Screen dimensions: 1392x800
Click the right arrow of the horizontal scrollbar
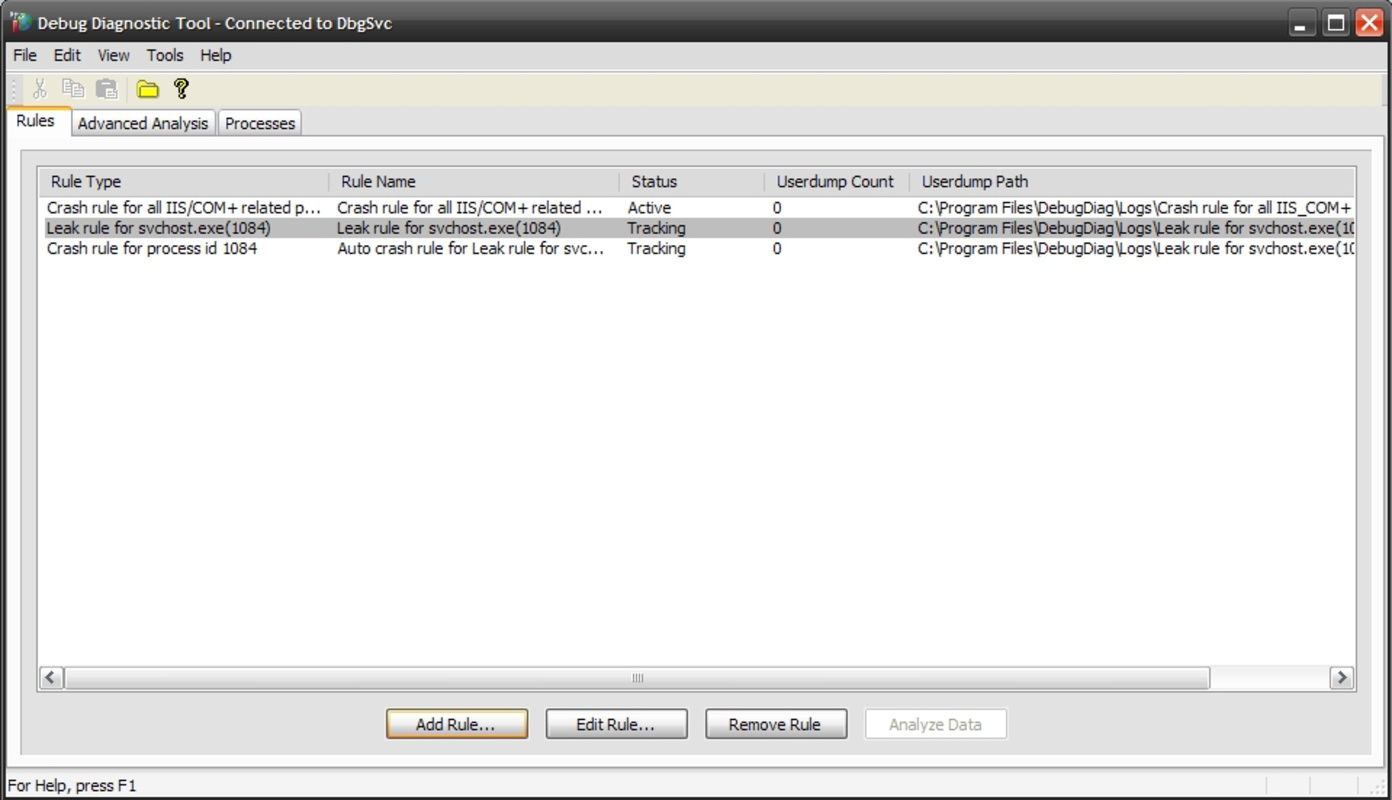point(1342,677)
